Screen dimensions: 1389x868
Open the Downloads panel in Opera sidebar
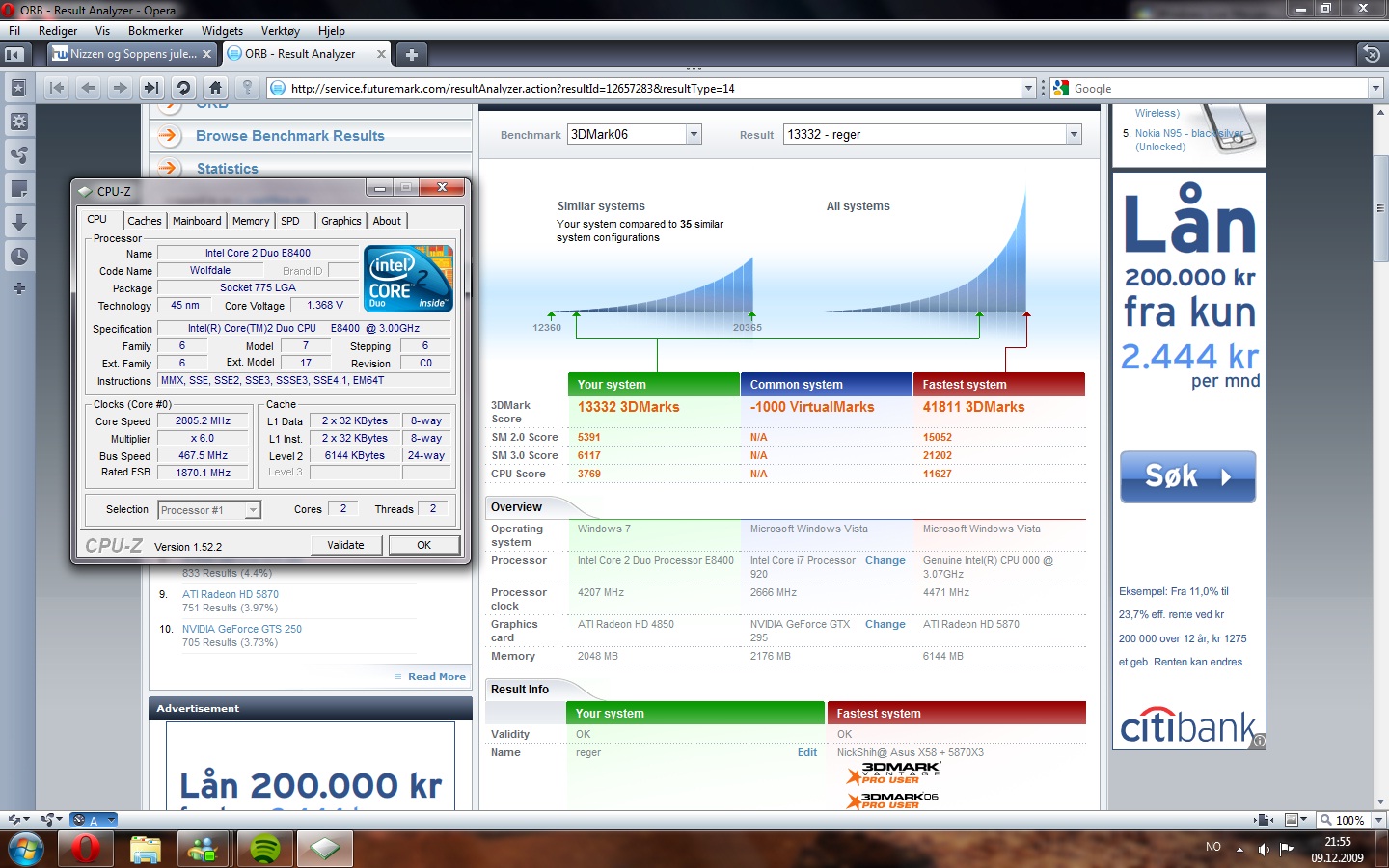(18, 222)
